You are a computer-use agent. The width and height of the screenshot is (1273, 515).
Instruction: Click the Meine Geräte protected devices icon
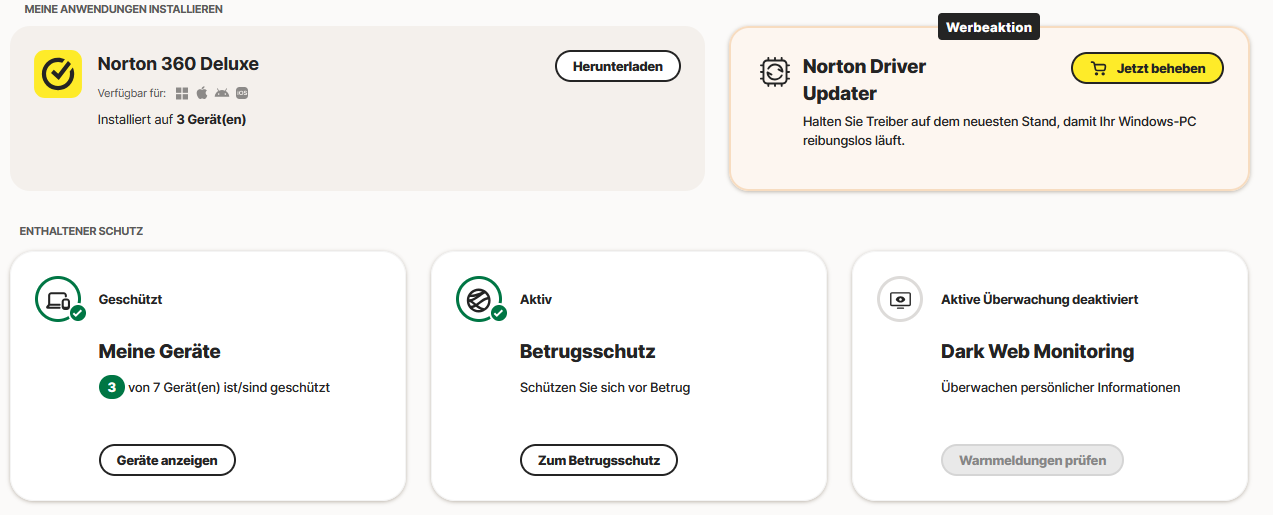[59, 299]
